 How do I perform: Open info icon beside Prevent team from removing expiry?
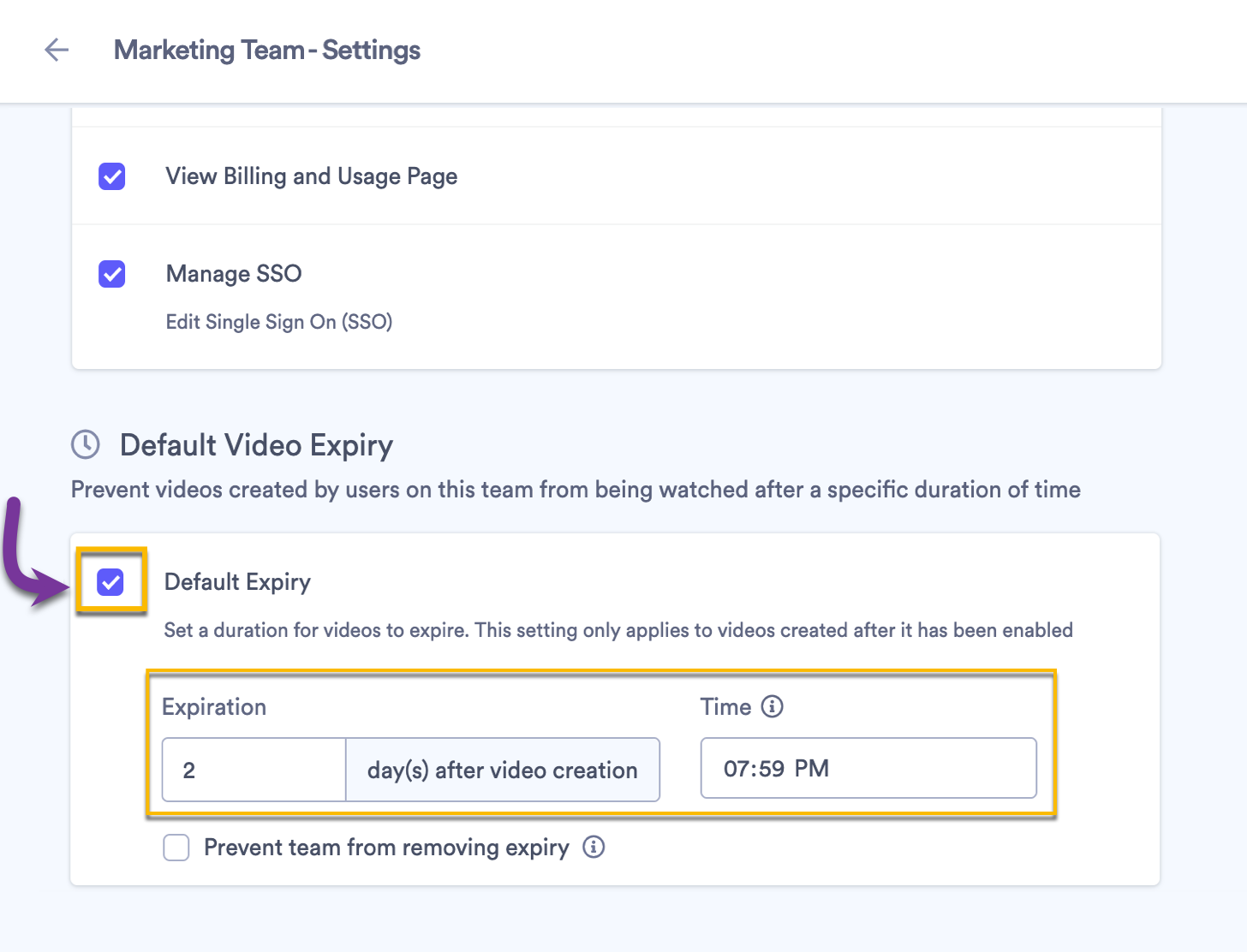click(594, 847)
